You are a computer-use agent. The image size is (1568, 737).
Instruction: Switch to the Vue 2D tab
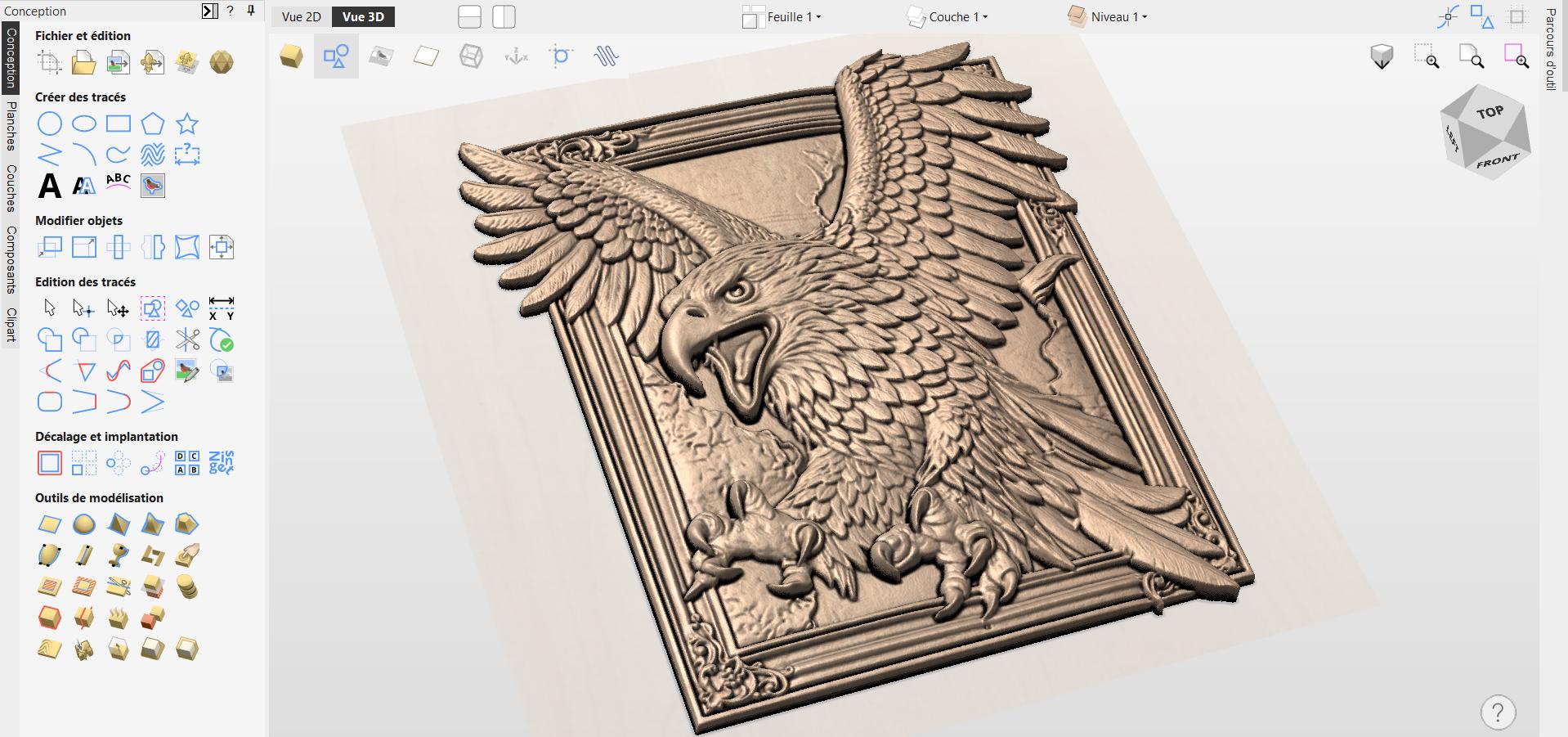click(x=302, y=16)
